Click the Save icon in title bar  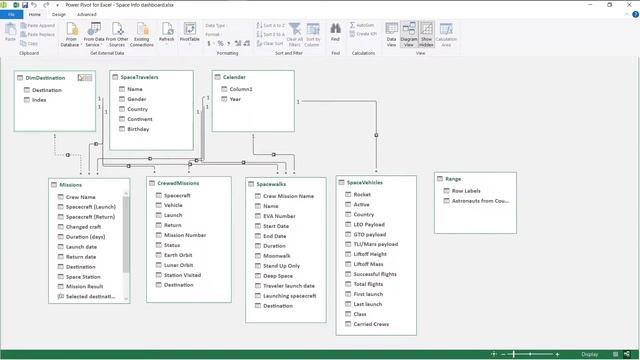[x=24, y=5]
